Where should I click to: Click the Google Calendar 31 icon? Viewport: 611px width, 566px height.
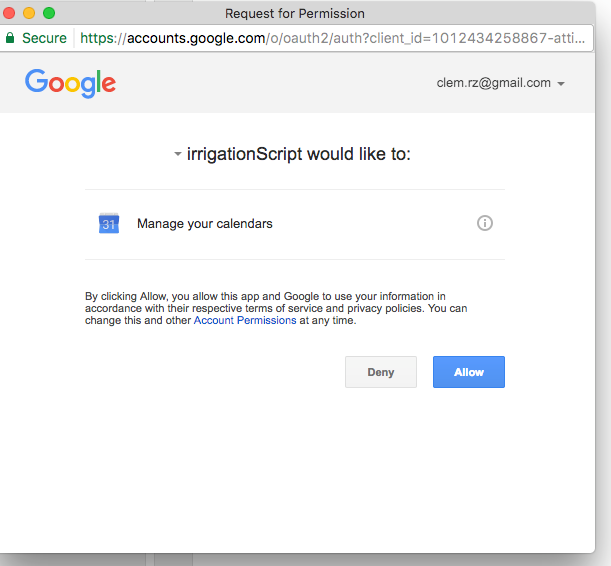click(x=109, y=224)
